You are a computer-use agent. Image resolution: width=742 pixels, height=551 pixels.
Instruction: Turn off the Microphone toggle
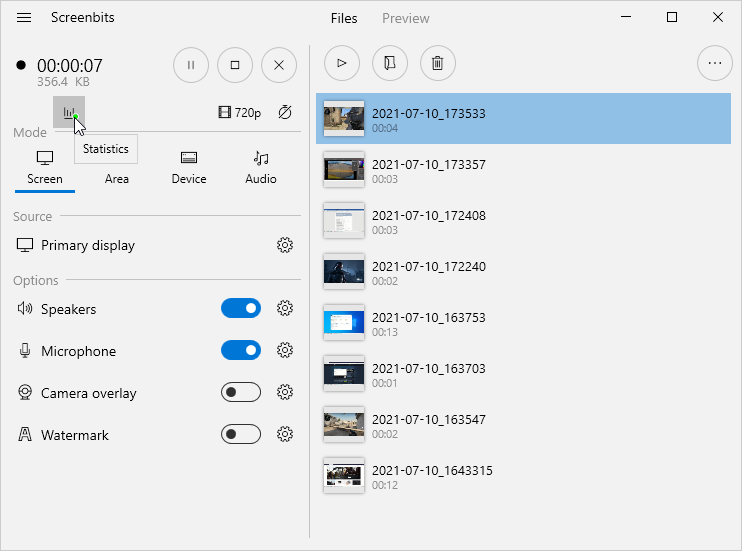pos(241,350)
